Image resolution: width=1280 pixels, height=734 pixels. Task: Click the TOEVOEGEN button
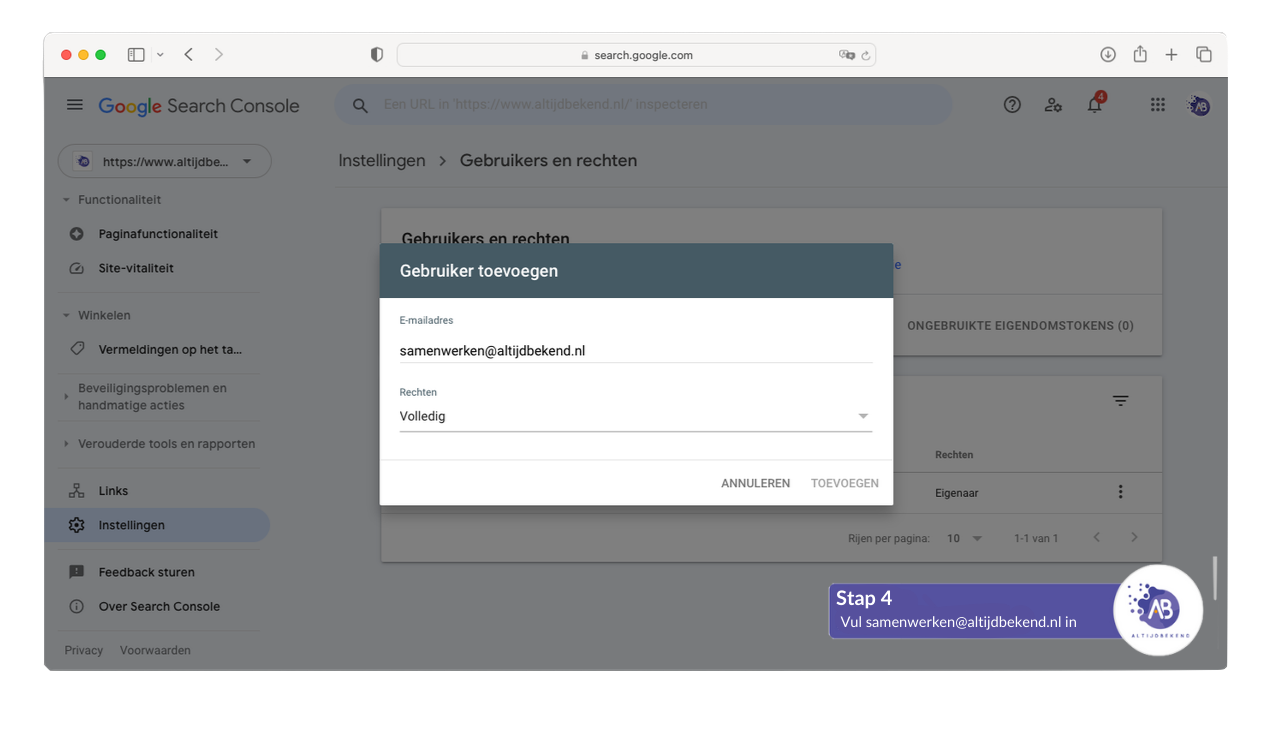(844, 483)
